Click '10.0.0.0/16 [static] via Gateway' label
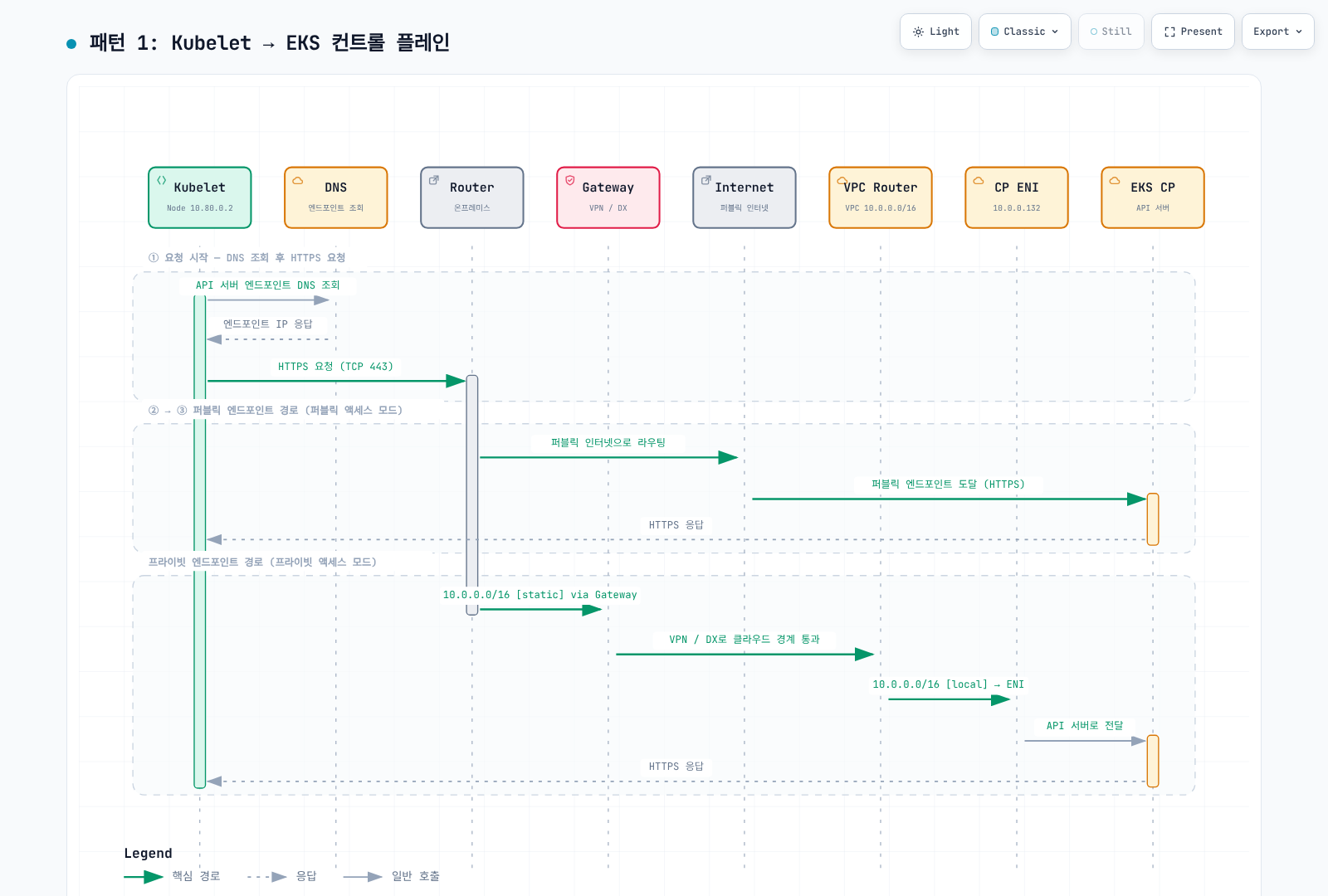The height and width of the screenshot is (896, 1328). pyautogui.click(x=540, y=595)
